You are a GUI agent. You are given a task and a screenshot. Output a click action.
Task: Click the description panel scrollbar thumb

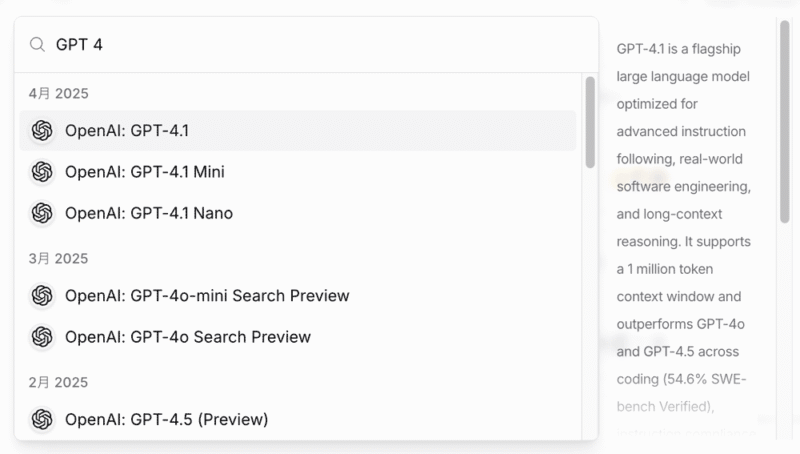coord(785,121)
